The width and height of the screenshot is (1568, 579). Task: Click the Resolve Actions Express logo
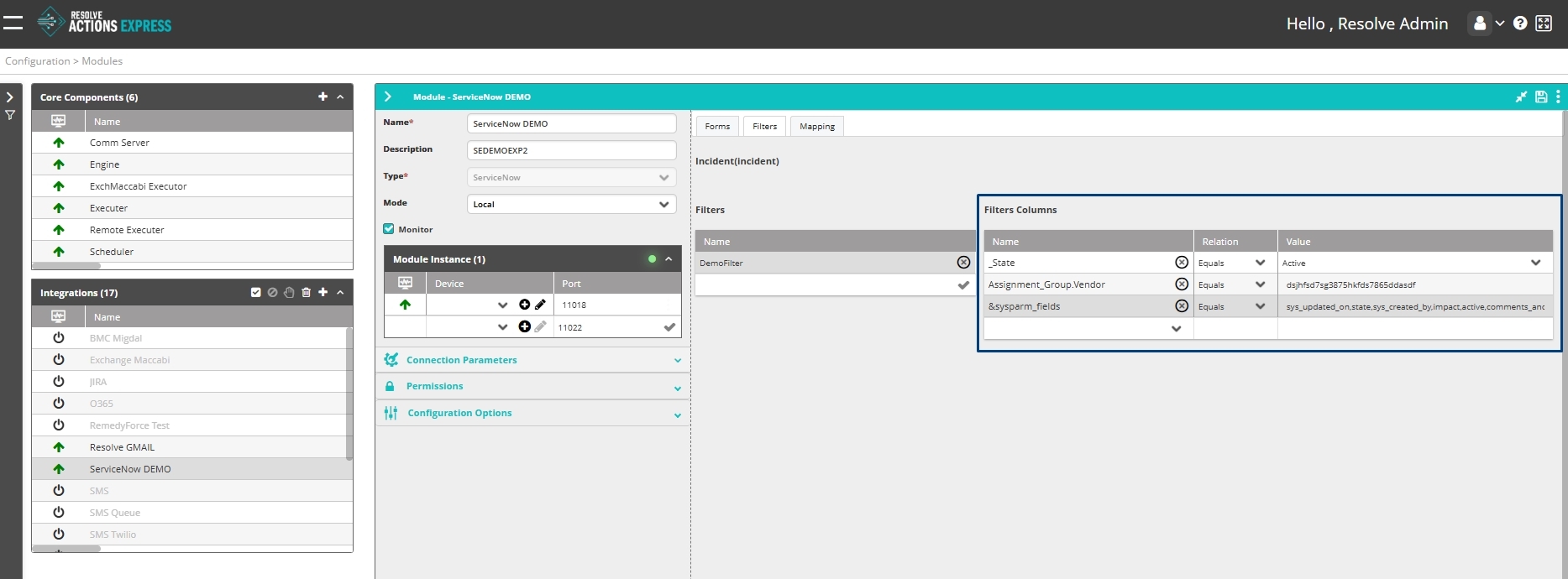pos(105,22)
